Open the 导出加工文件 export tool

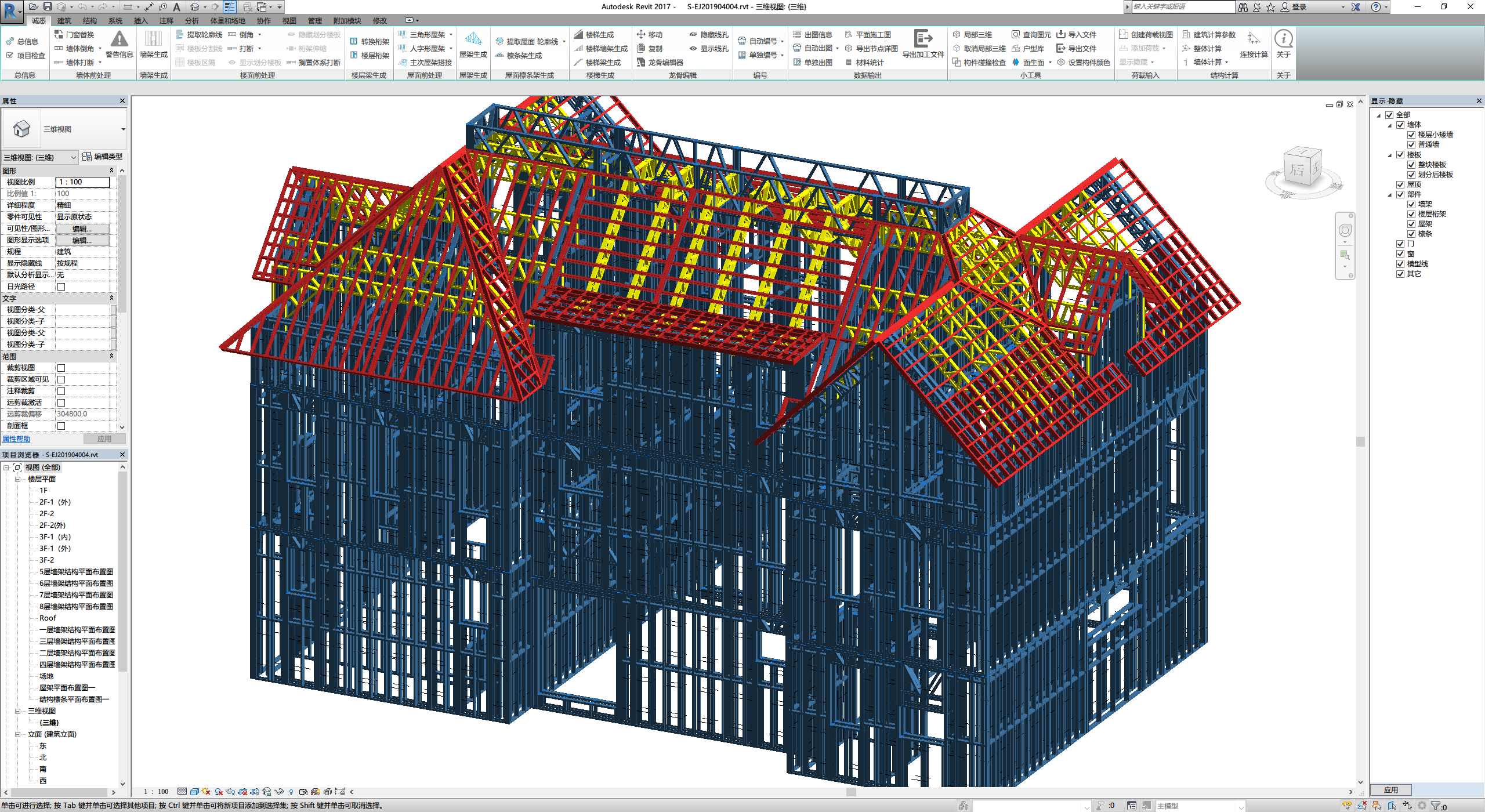pyautogui.click(x=923, y=44)
